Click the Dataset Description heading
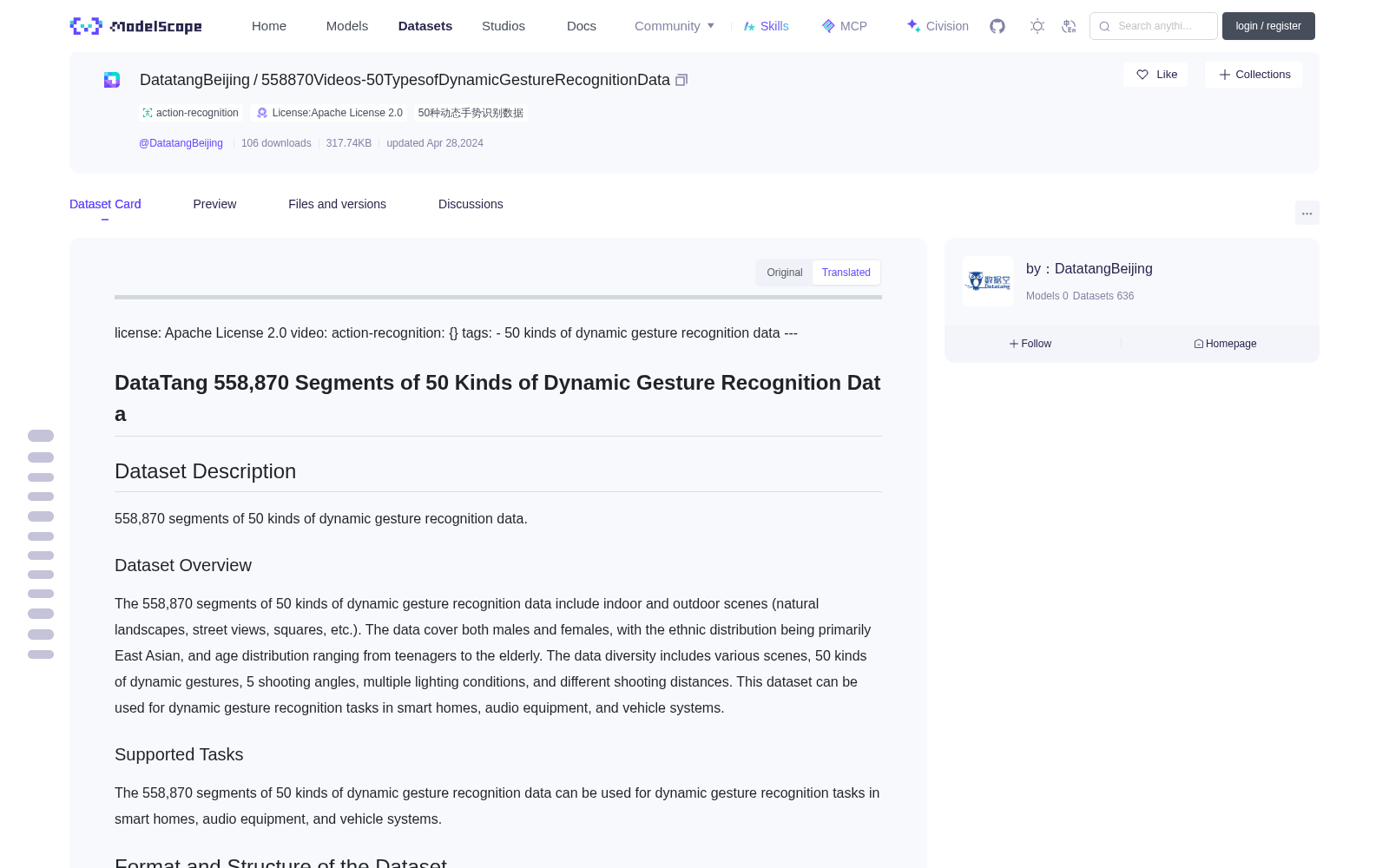Screen dimensions: 1389x868 [x=205, y=471]
